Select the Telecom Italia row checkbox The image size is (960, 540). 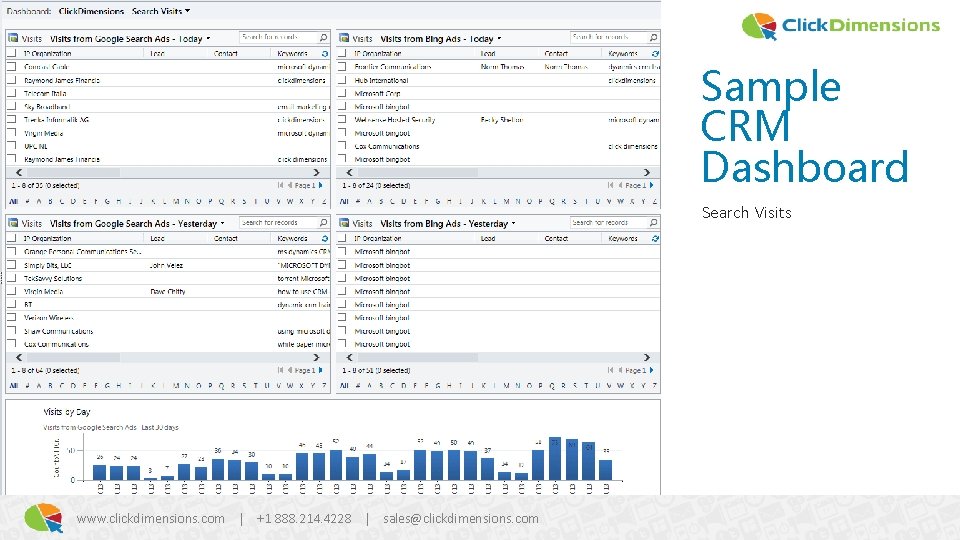11,93
